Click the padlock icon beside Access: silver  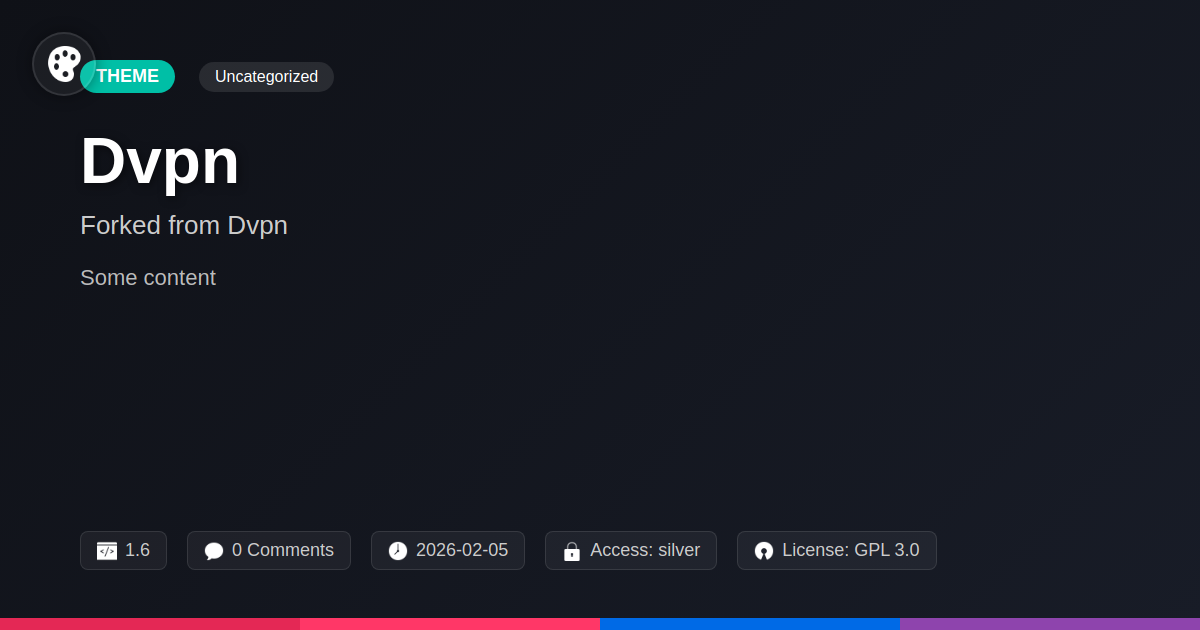click(572, 551)
